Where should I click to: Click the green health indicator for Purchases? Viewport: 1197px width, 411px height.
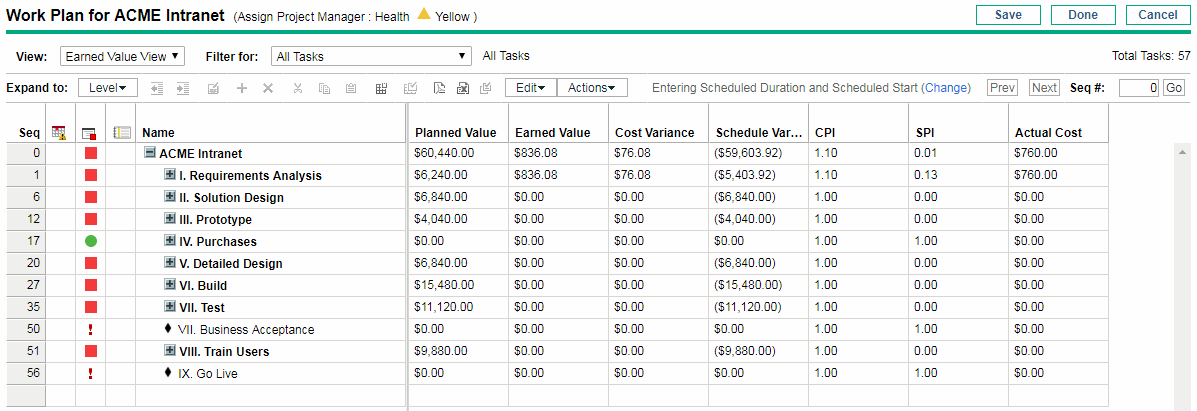pos(91,241)
